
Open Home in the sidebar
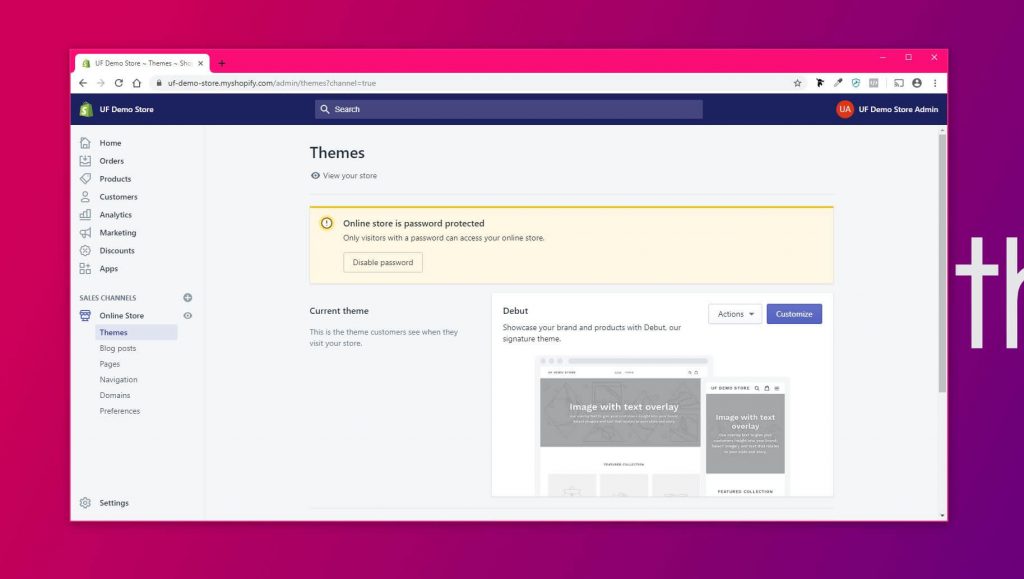click(110, 143)
